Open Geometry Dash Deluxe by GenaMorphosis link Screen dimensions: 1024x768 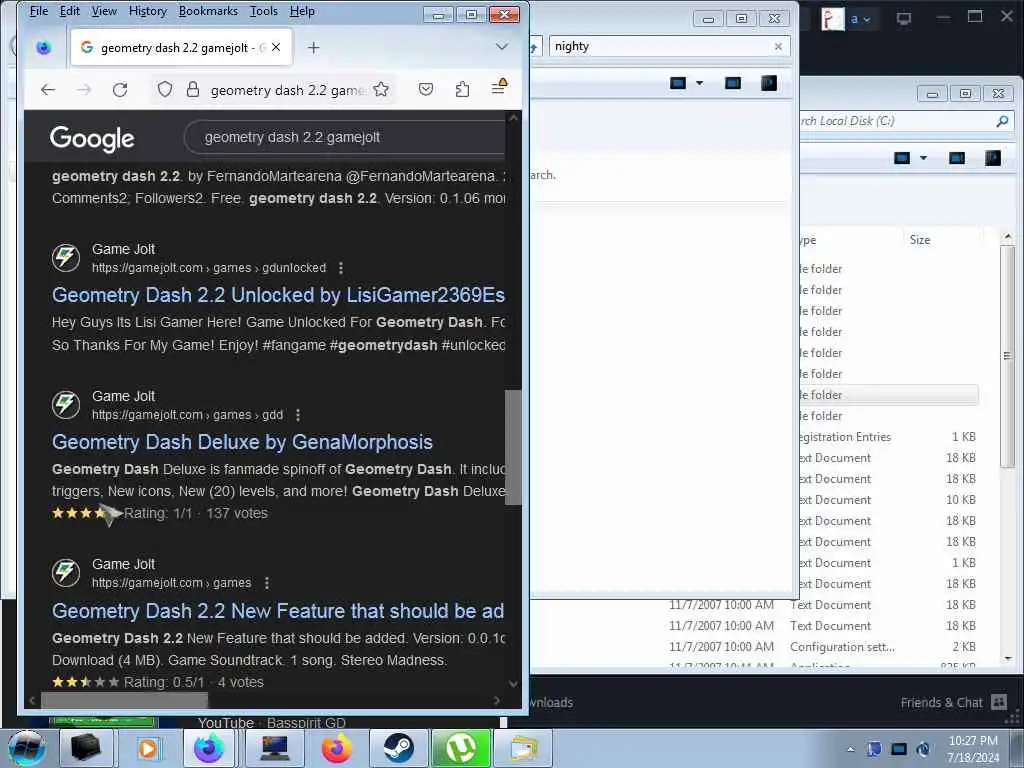(x=242, y=442)
